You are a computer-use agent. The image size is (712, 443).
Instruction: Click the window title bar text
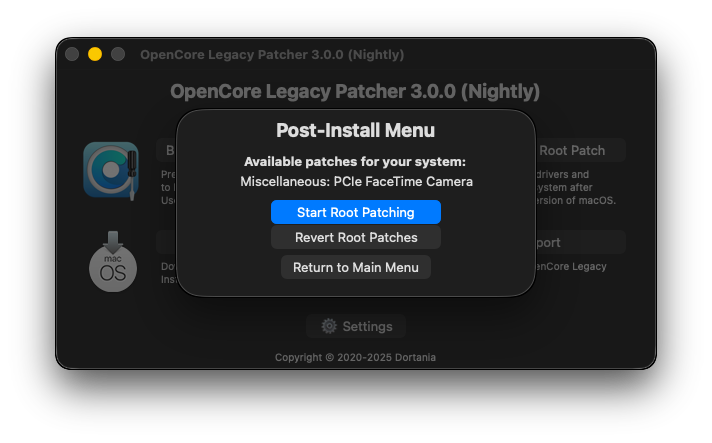coord(272,54)
